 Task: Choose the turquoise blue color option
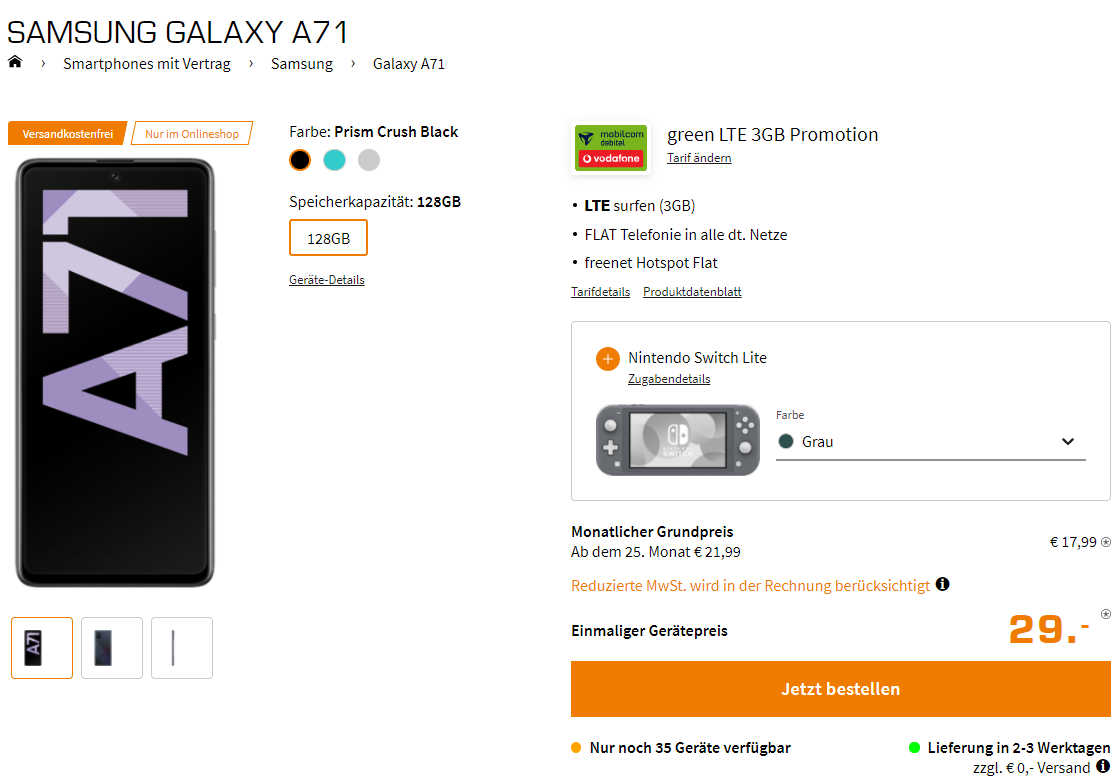334,160
